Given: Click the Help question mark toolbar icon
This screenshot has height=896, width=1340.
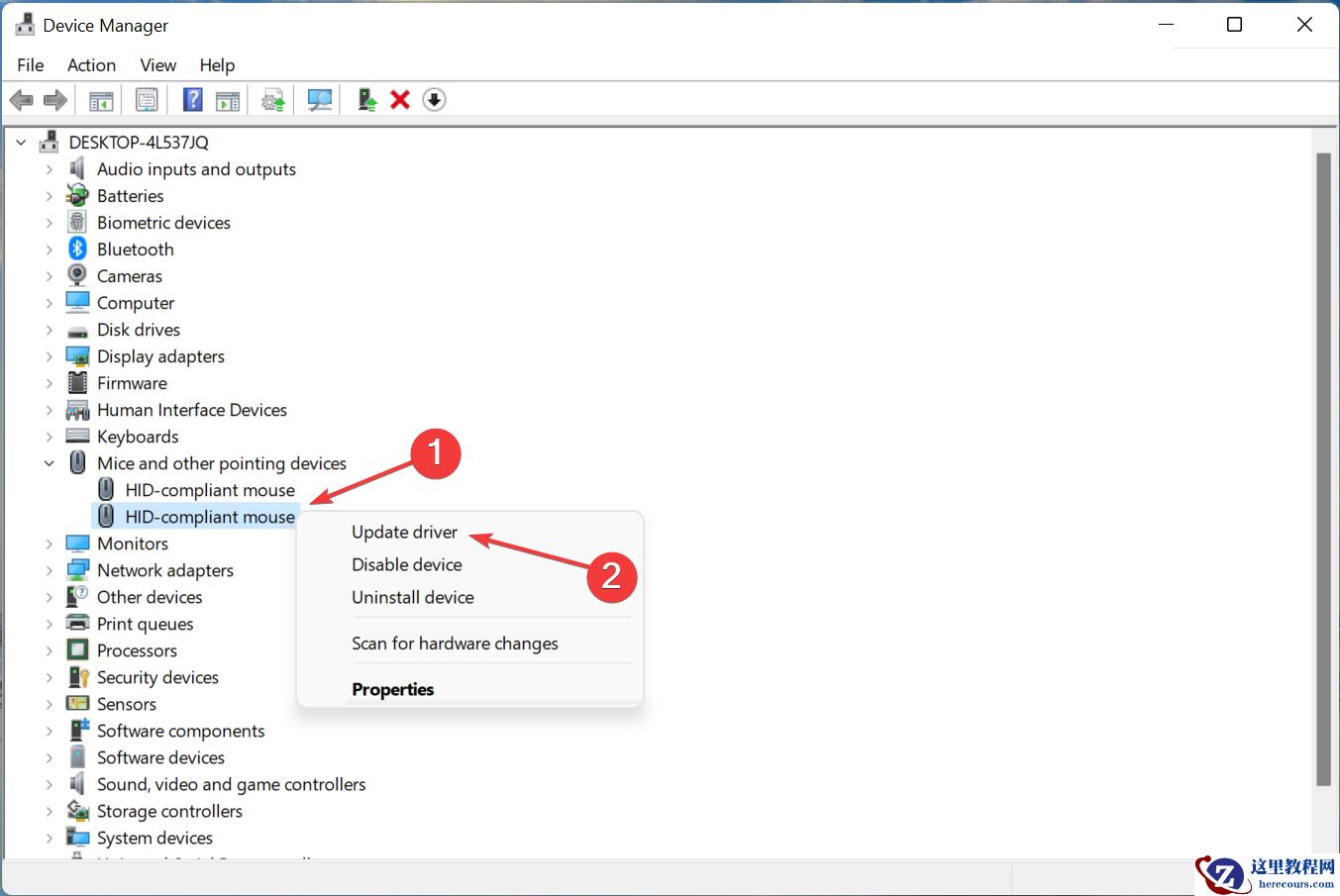Looking at the screenshot, I should pos(193,100).
